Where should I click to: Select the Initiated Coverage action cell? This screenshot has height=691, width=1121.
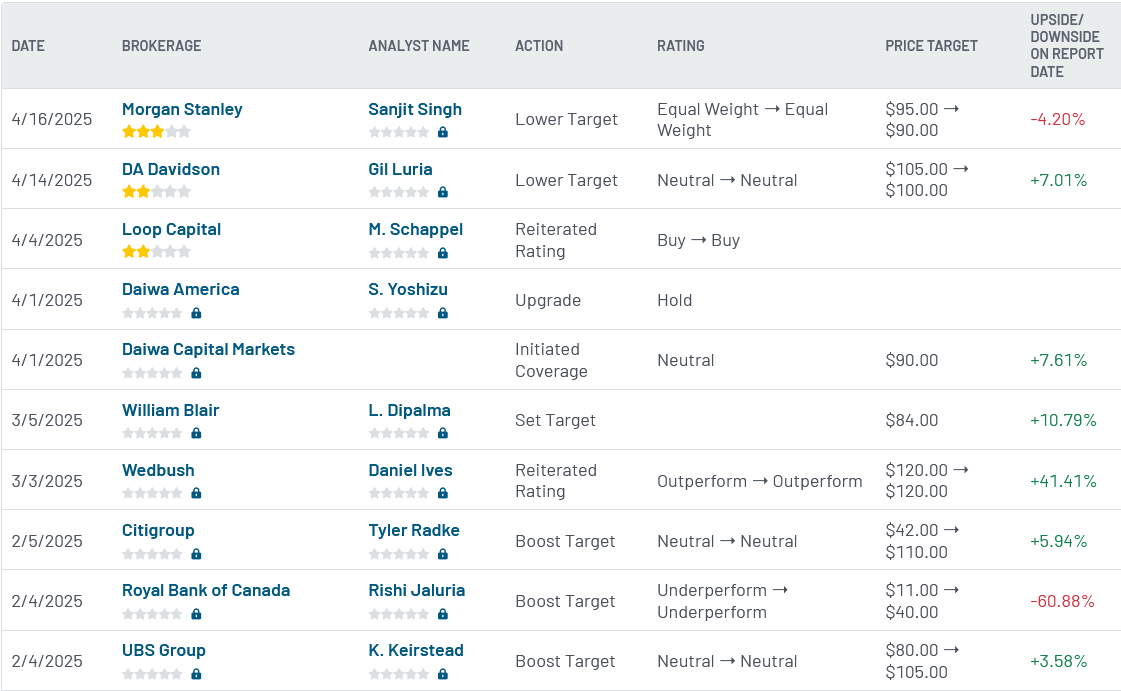click(x=551, y=360)
